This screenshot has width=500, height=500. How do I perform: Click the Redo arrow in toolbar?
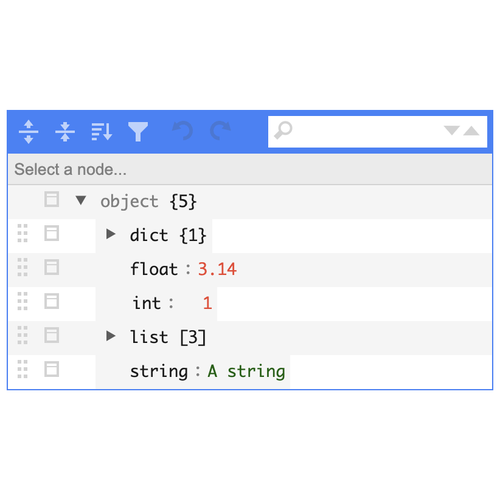coord(220,131)
